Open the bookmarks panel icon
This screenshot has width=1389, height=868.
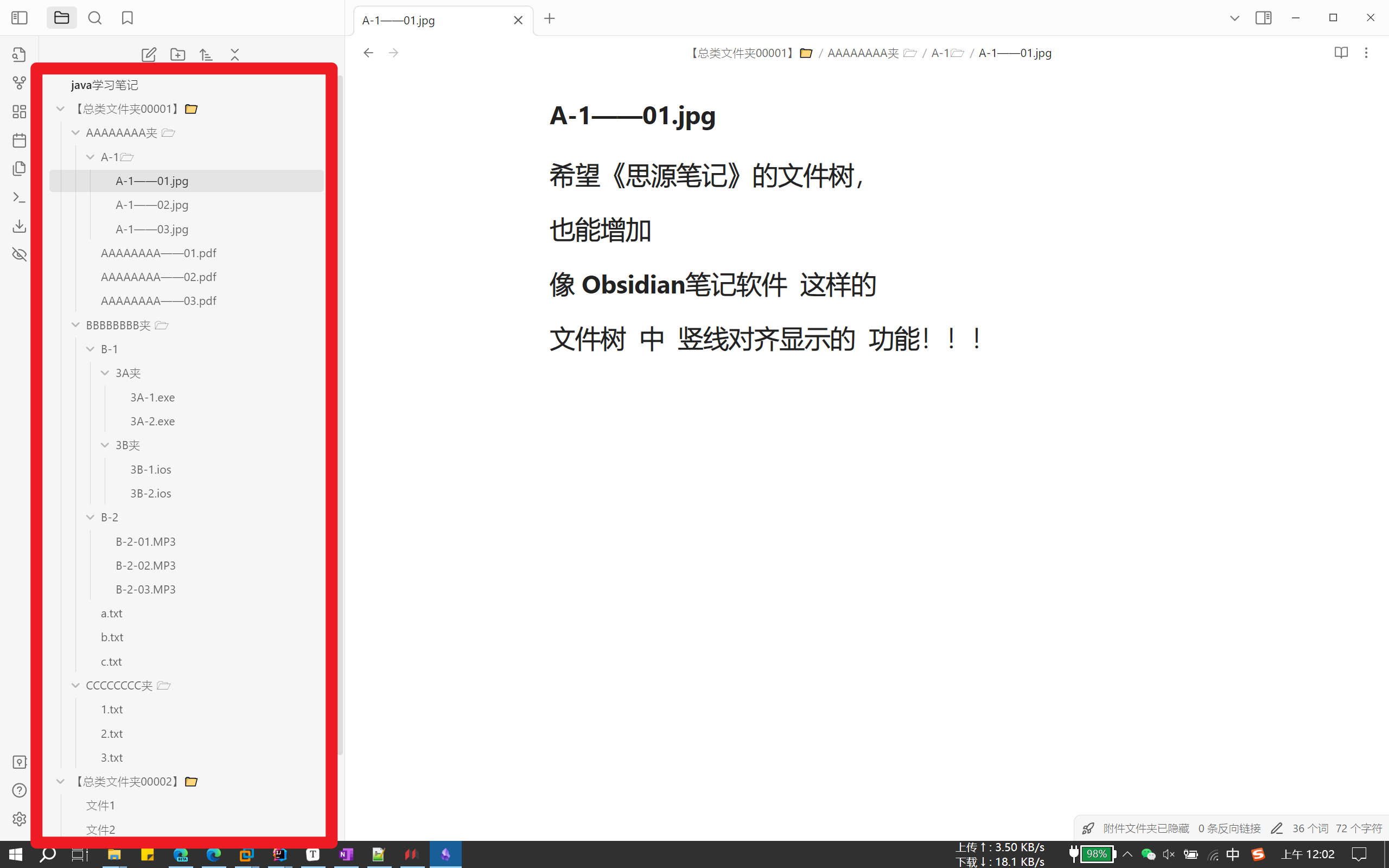coord(128,18)
